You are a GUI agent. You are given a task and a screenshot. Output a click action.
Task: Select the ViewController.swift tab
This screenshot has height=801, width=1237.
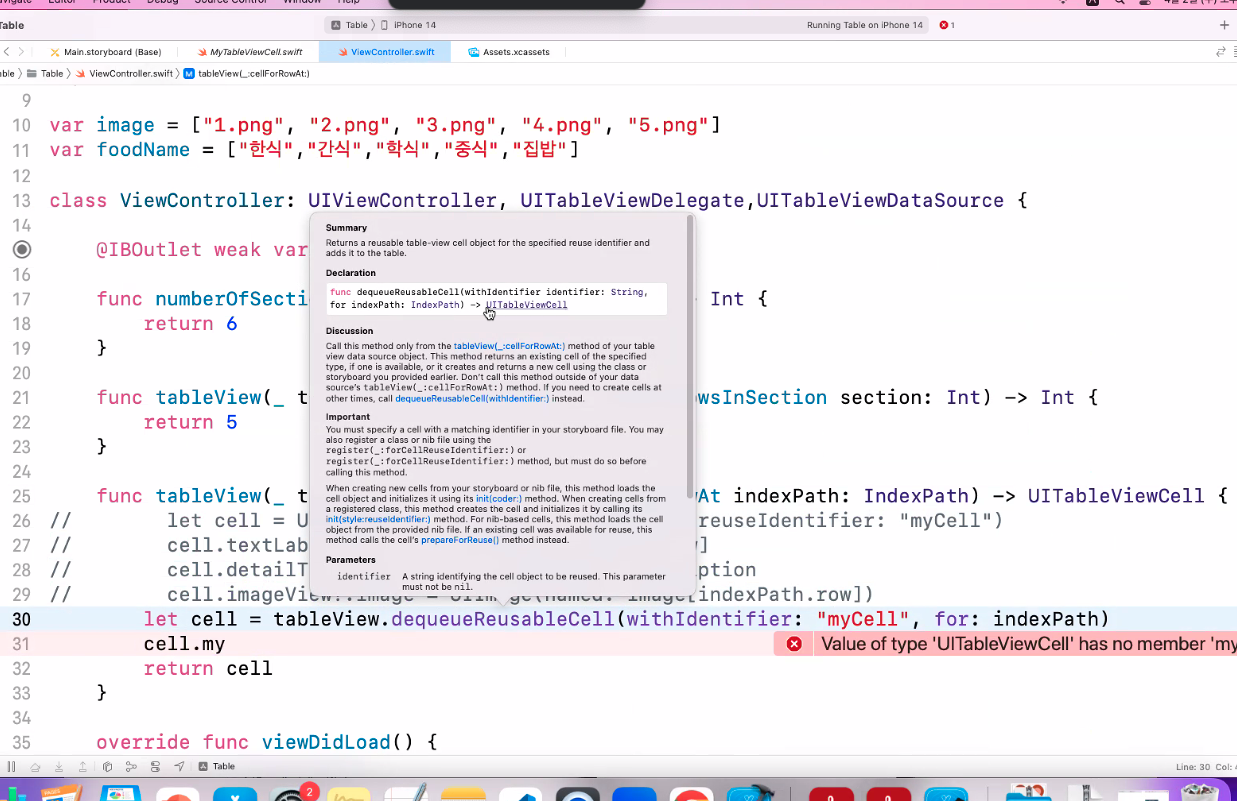coord(385,52)
